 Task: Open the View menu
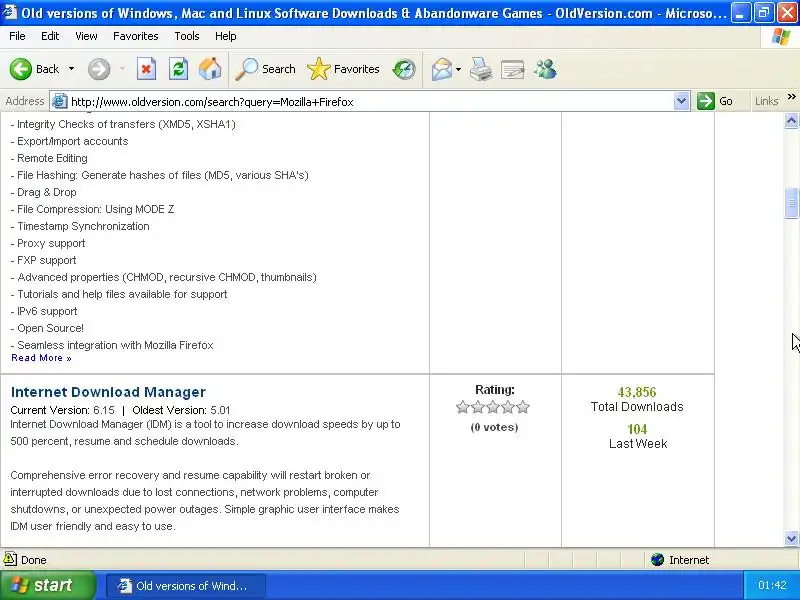pyautogui.click(x=86, y=36)
